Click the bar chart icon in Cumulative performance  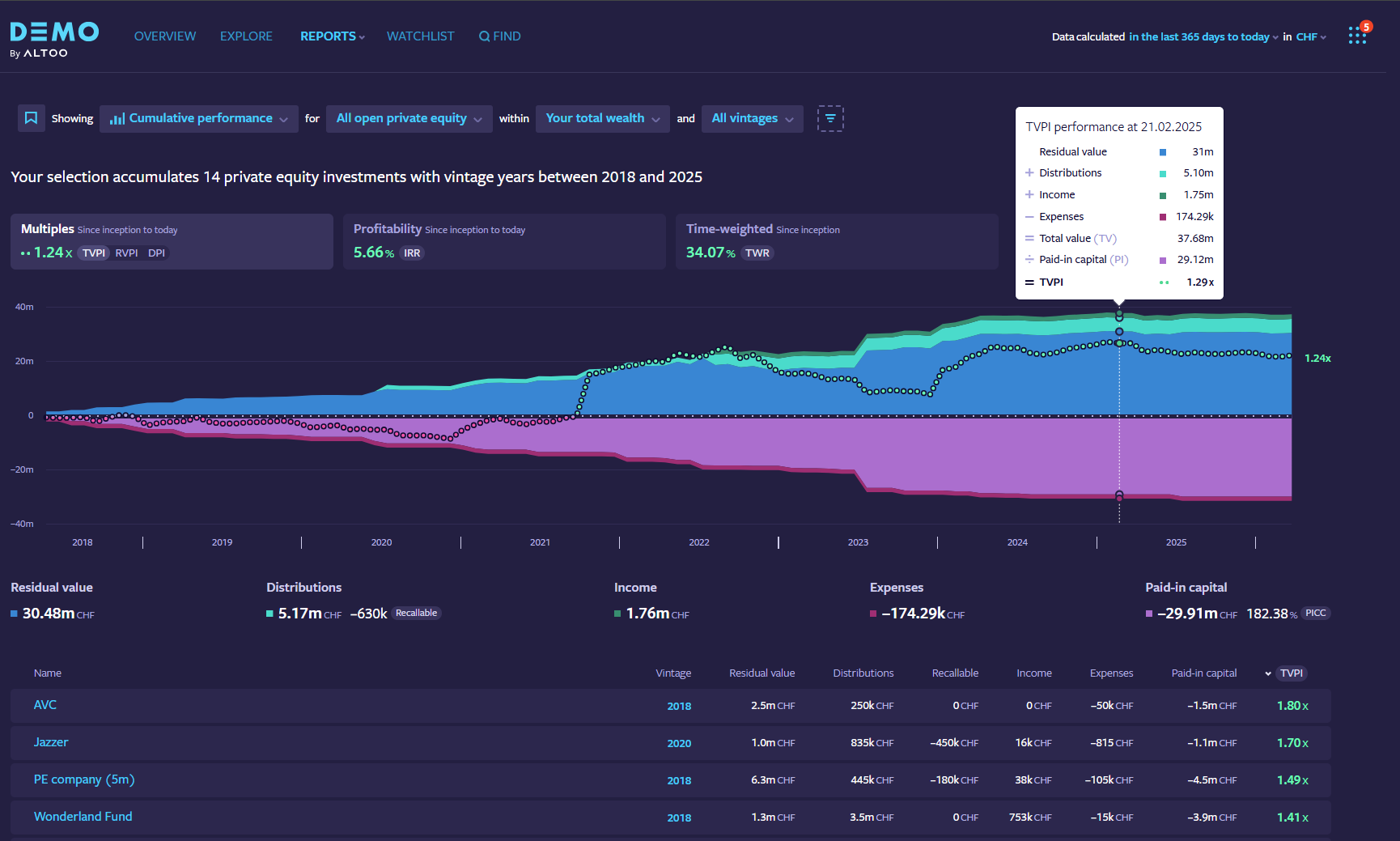click(x=117, y=119)
